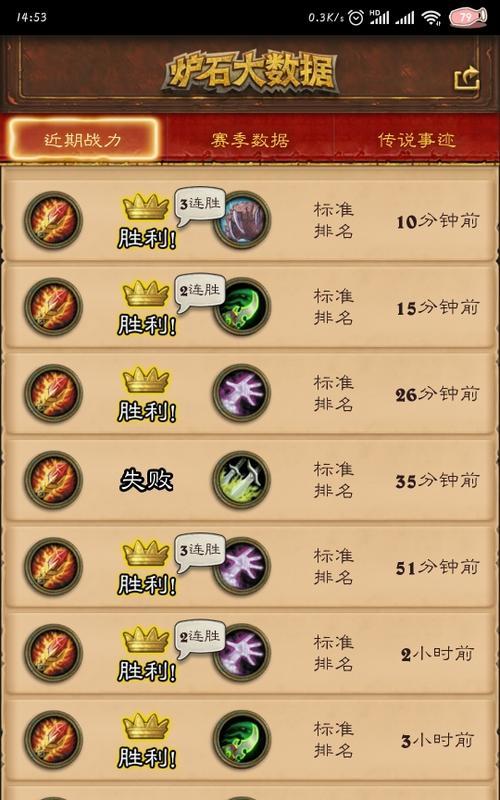
Task: Tap opponent Priest icon in 51分钟前 match
Action: (x=242, y=566)
